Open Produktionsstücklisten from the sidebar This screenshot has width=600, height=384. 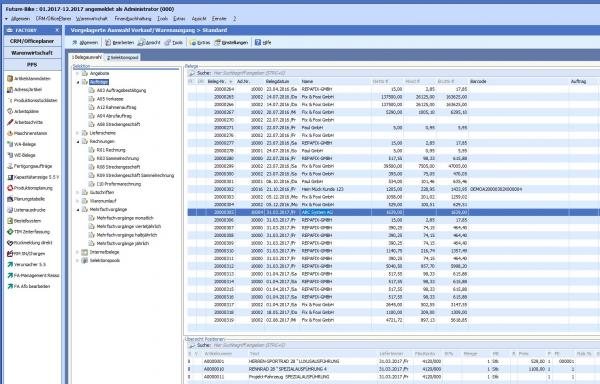coord(32,100)
